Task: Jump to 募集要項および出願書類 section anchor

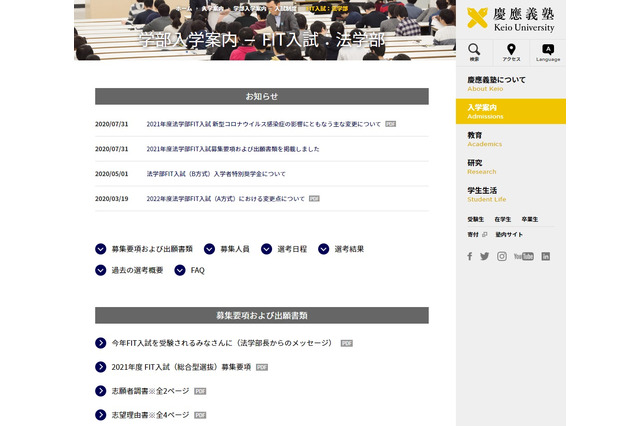Action: click(144, 249)
